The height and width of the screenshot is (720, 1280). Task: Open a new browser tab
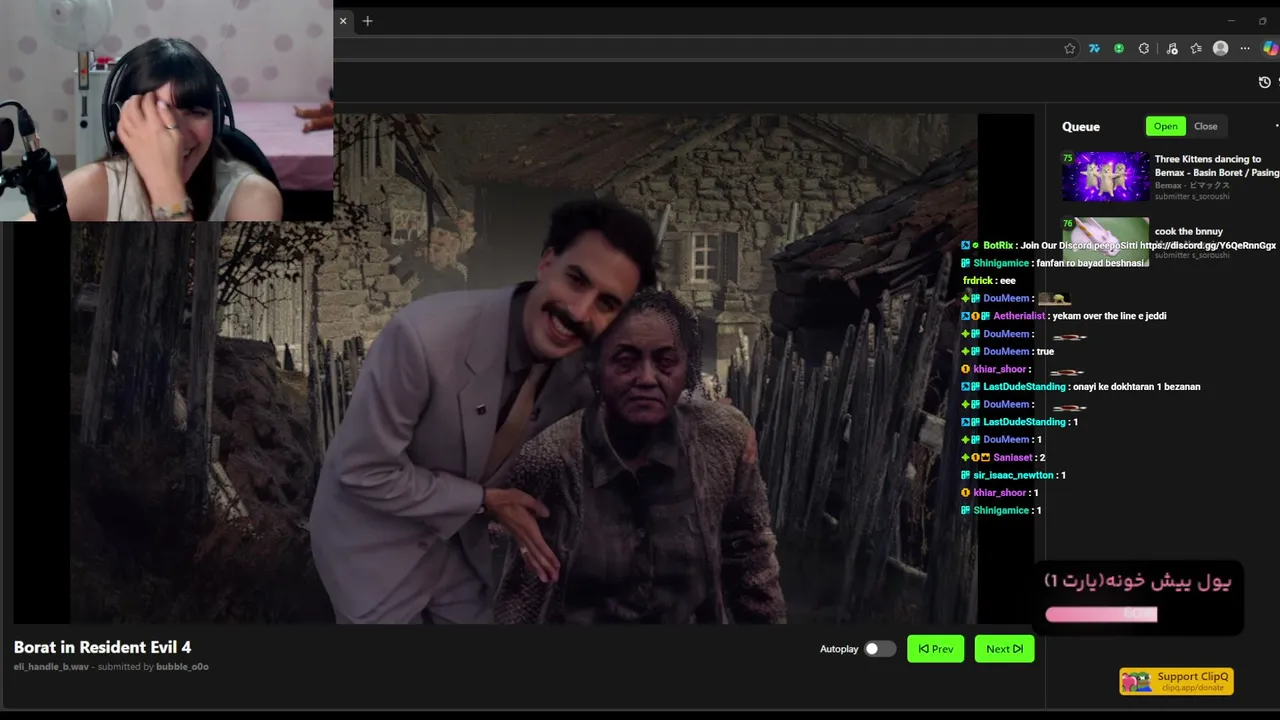click(367, 21)
